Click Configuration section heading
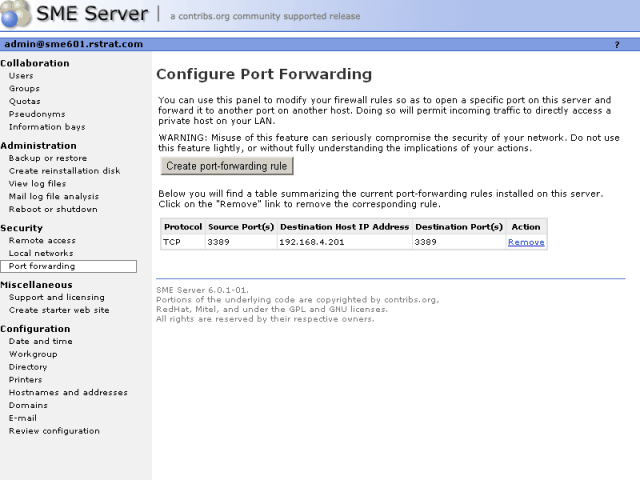640x480 pixels. (35, 329)
